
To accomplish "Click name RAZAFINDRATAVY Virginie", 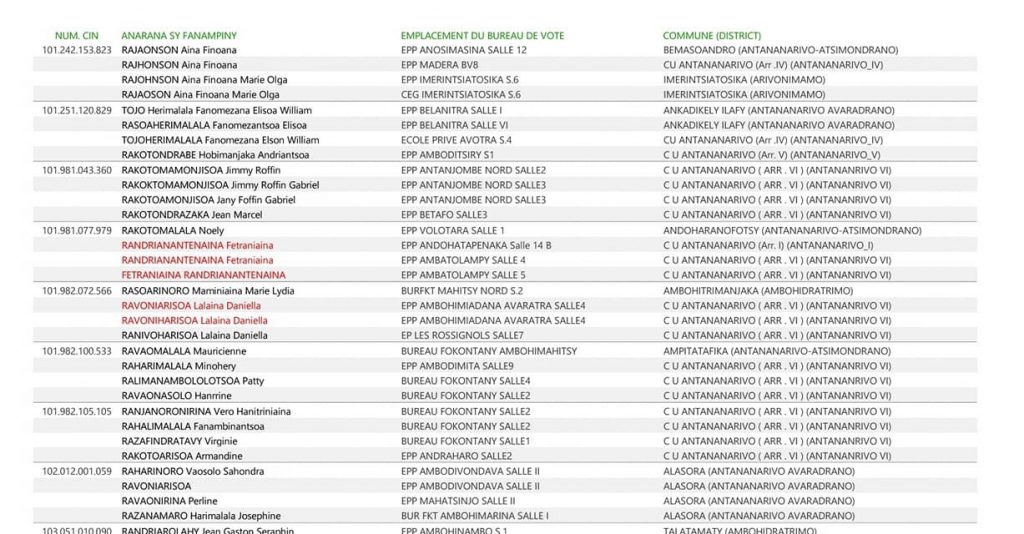I will tap(180, 441).
